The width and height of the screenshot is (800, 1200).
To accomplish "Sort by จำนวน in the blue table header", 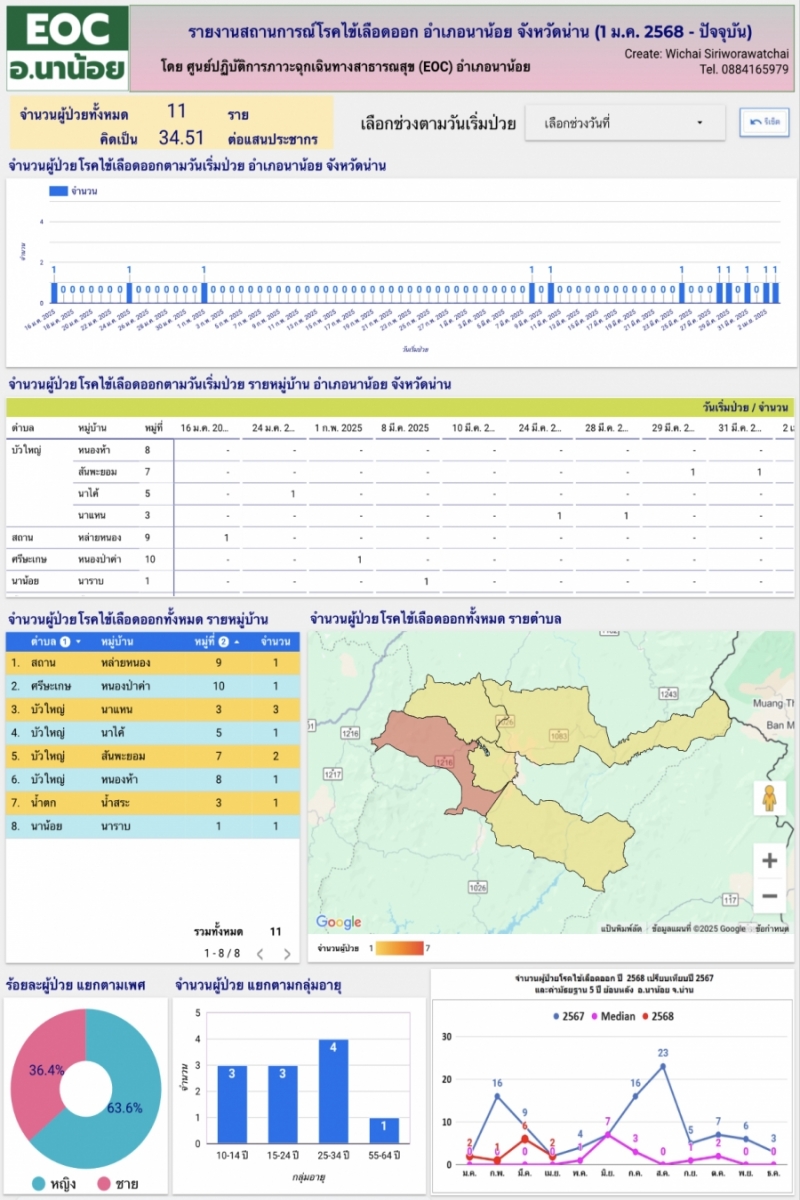I will click(x=275, y=642).
